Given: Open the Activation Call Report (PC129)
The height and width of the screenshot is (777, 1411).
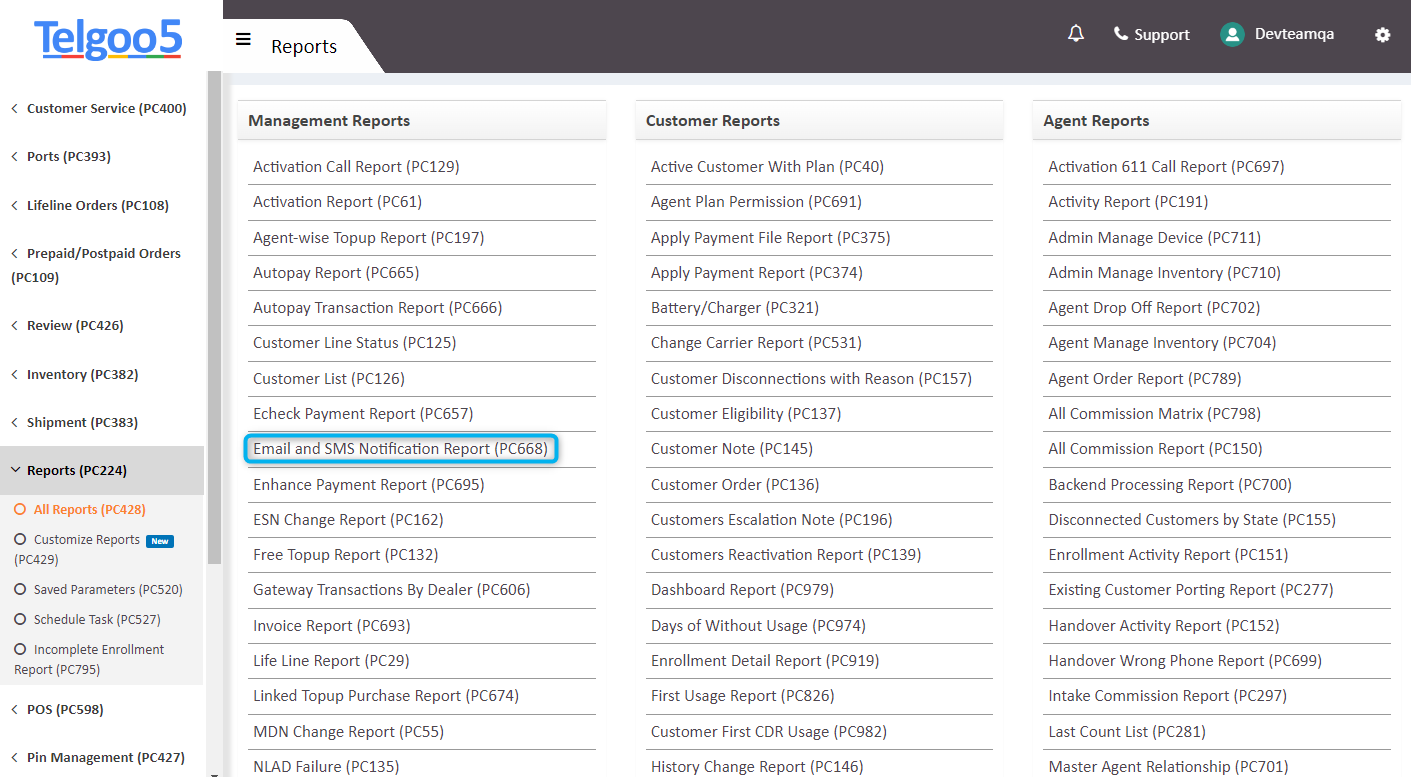Looking at the screenshot, I should [x=355, y=166].
